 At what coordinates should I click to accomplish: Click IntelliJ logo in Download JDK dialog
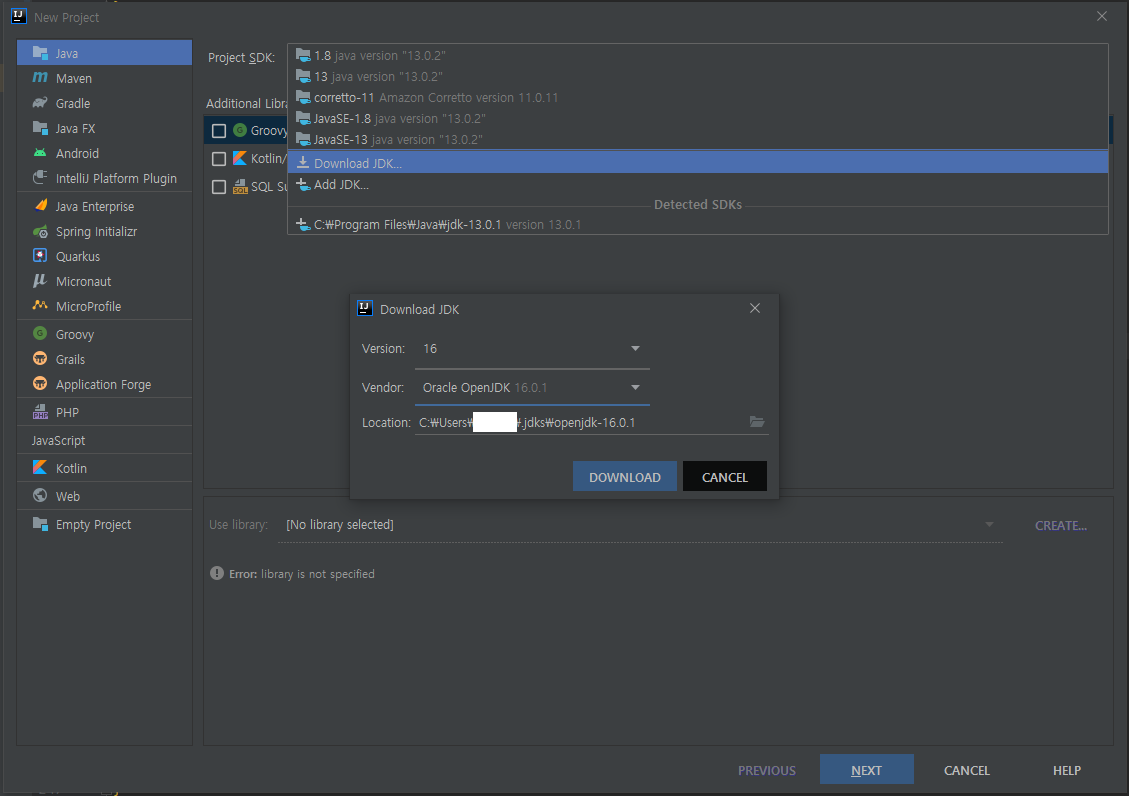click(365, 309)
